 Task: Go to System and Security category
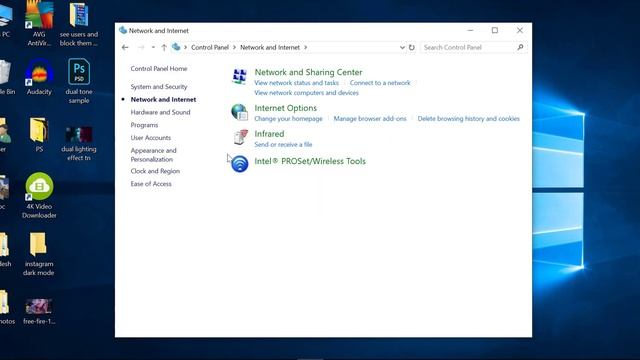pyautogui.click(x=159, y=87)
